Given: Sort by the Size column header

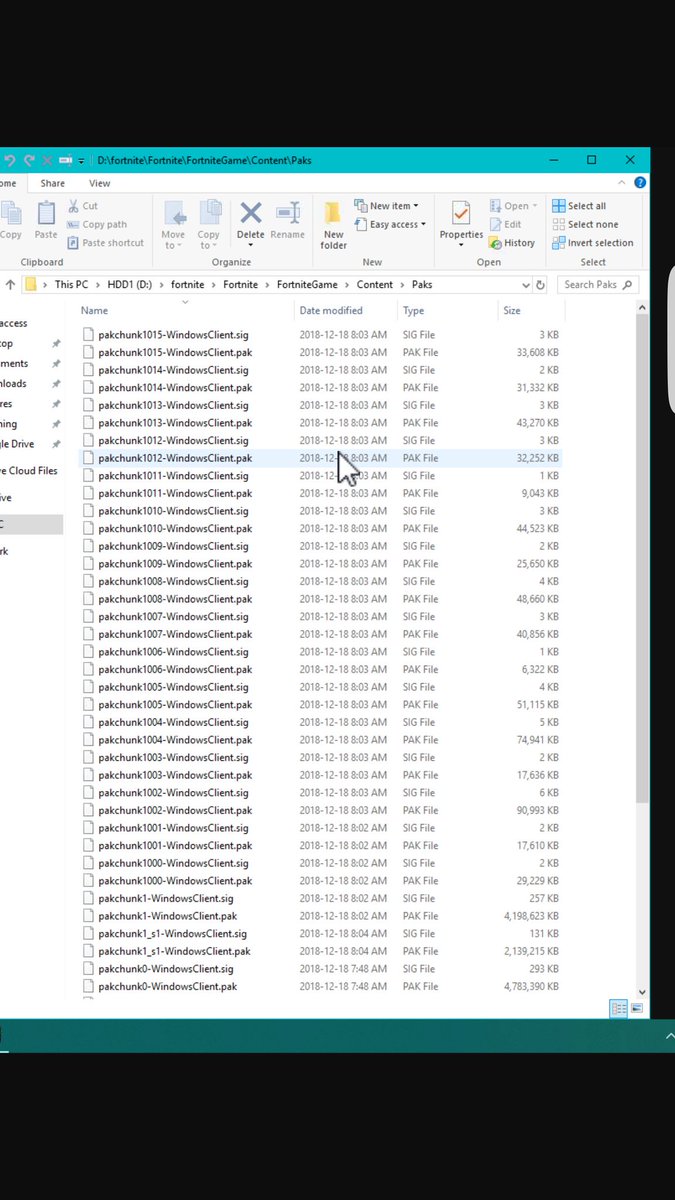Looking at the screenshot, I should [531, 311].
